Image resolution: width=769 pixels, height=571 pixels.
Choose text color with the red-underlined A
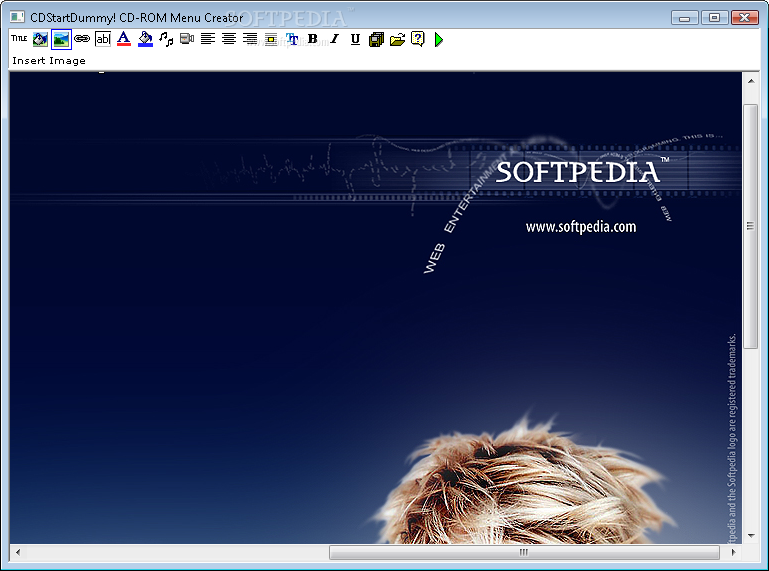124,39
